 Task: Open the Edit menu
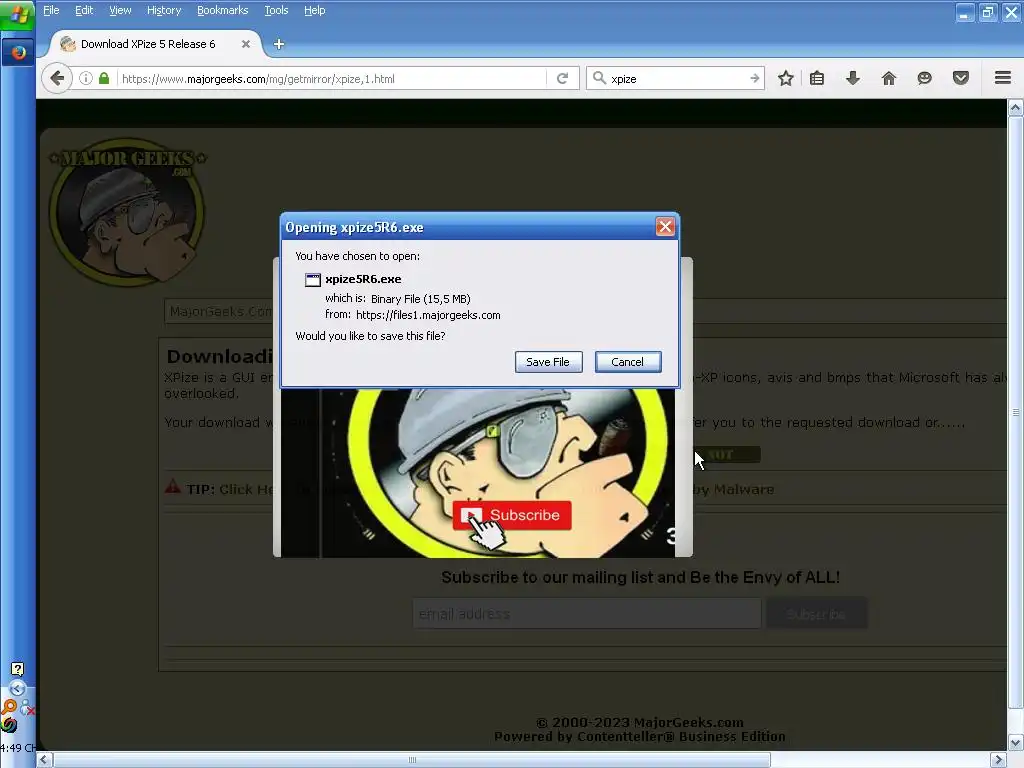point(84,10)
